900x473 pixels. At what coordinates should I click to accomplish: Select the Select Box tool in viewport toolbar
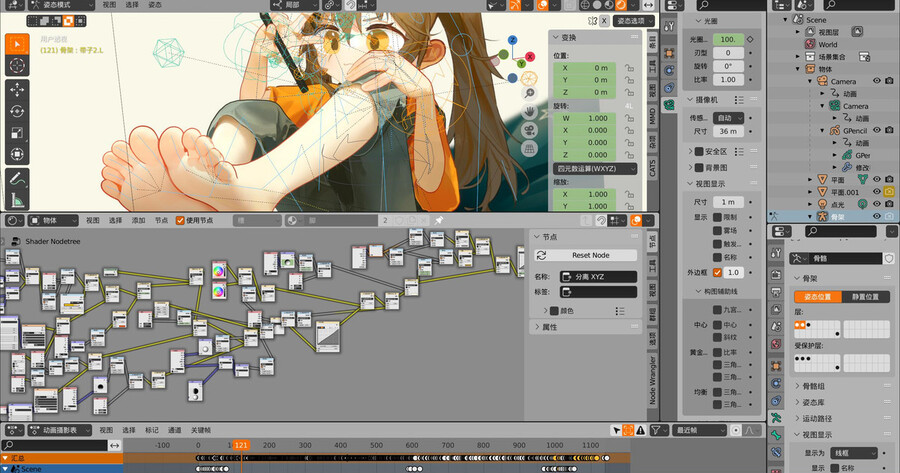pos(17,45)
